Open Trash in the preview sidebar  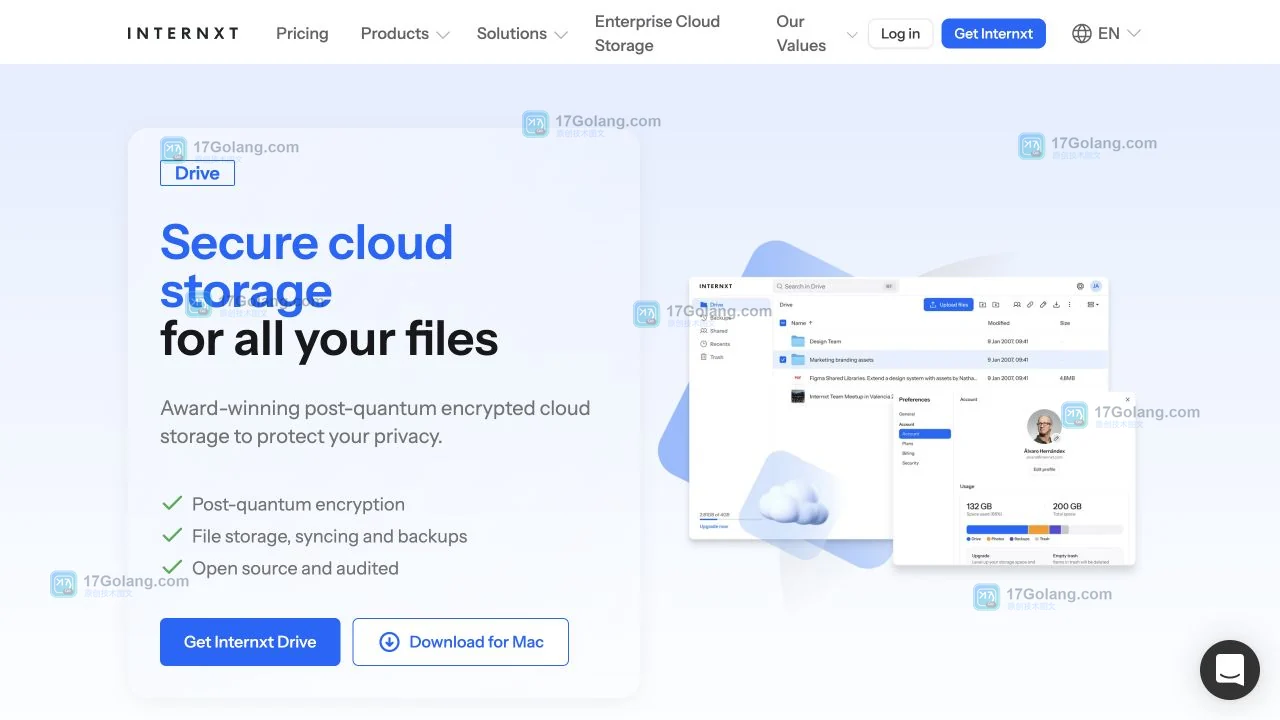(712, 357)
